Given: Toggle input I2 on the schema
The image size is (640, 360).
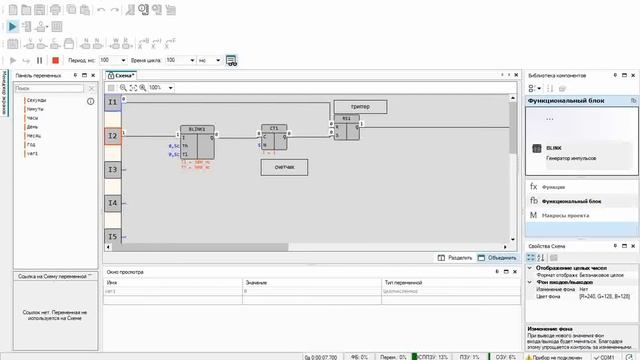Looking at the screenshot, I should click(x=113, y=136).
